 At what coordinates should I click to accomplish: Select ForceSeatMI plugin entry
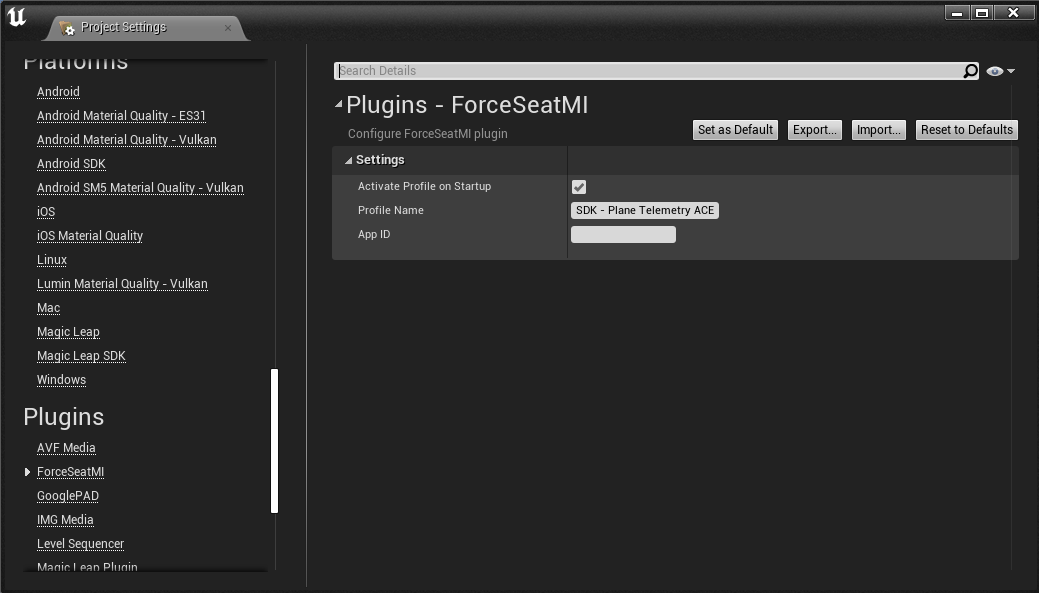70,472
